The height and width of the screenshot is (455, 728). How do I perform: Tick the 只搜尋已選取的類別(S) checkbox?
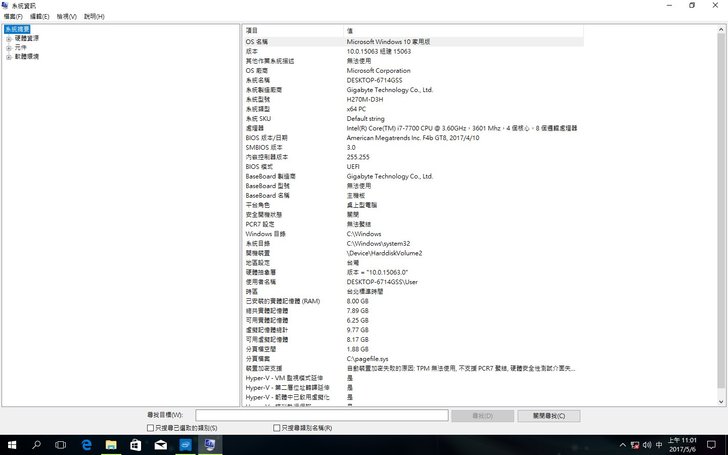(x=150, y=428)
